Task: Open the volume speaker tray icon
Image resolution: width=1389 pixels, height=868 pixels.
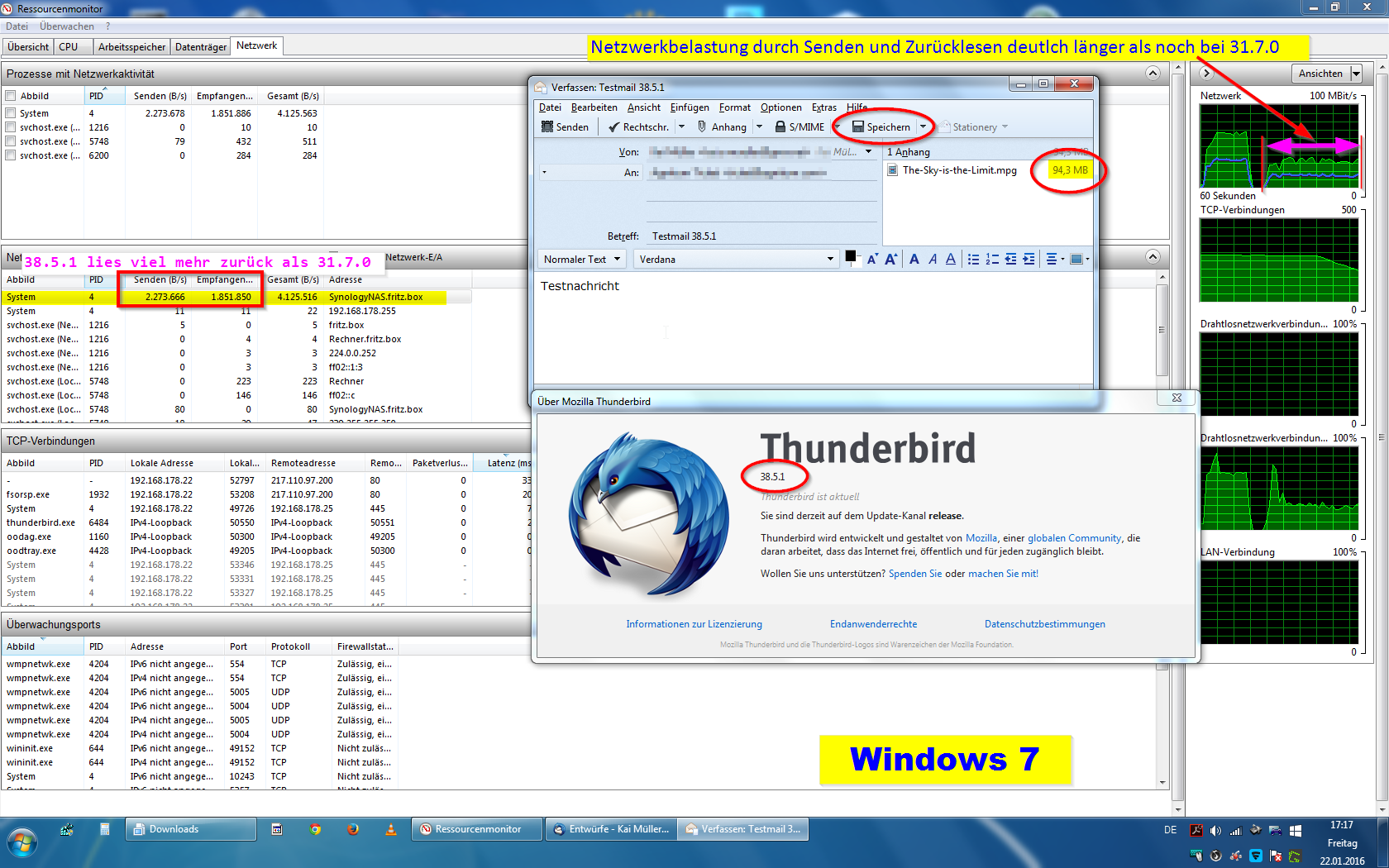Action: pyautogui.click(x=1215, y=831)
